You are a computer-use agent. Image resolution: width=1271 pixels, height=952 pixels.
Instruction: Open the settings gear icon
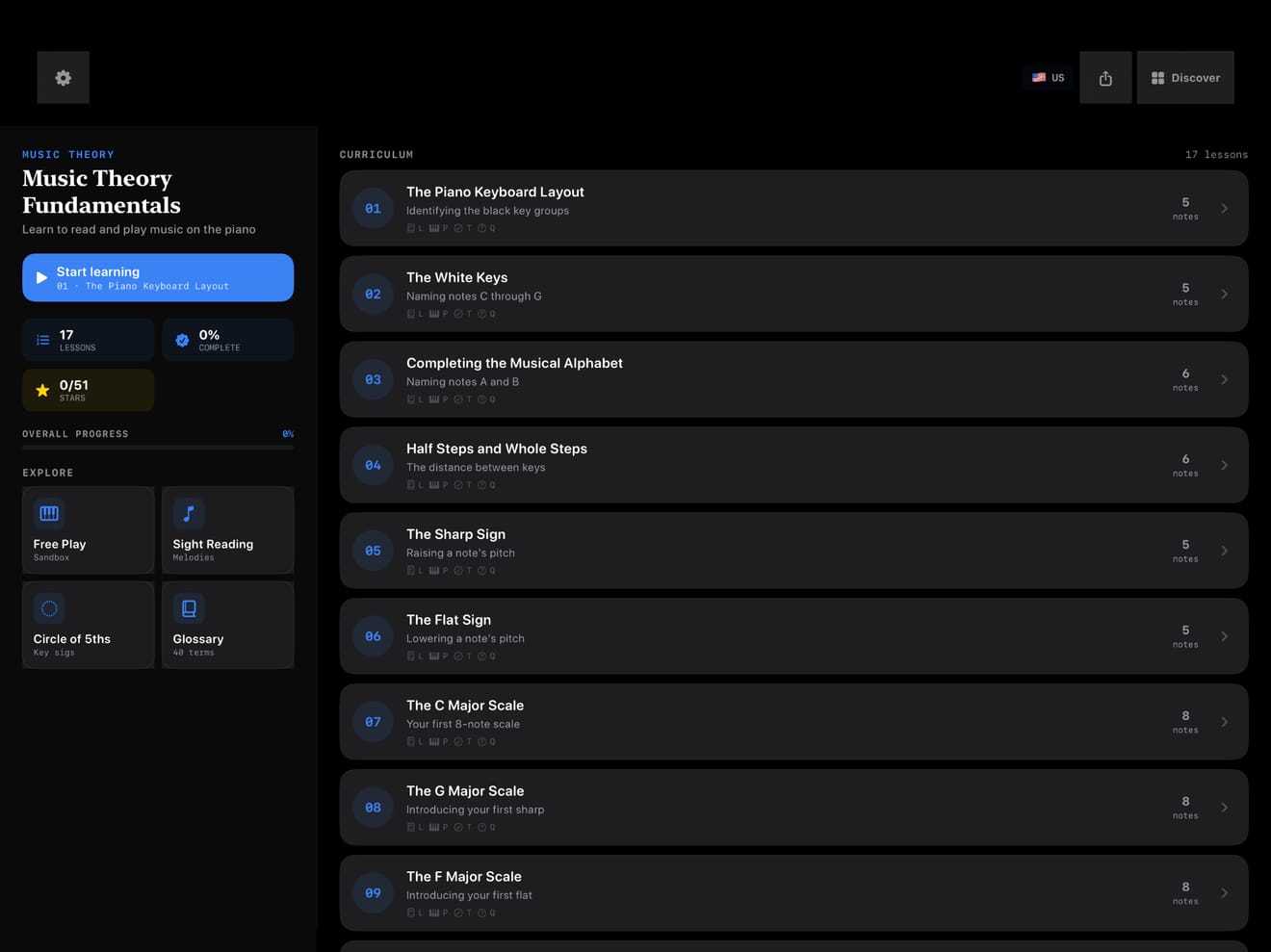pos(64,78)
